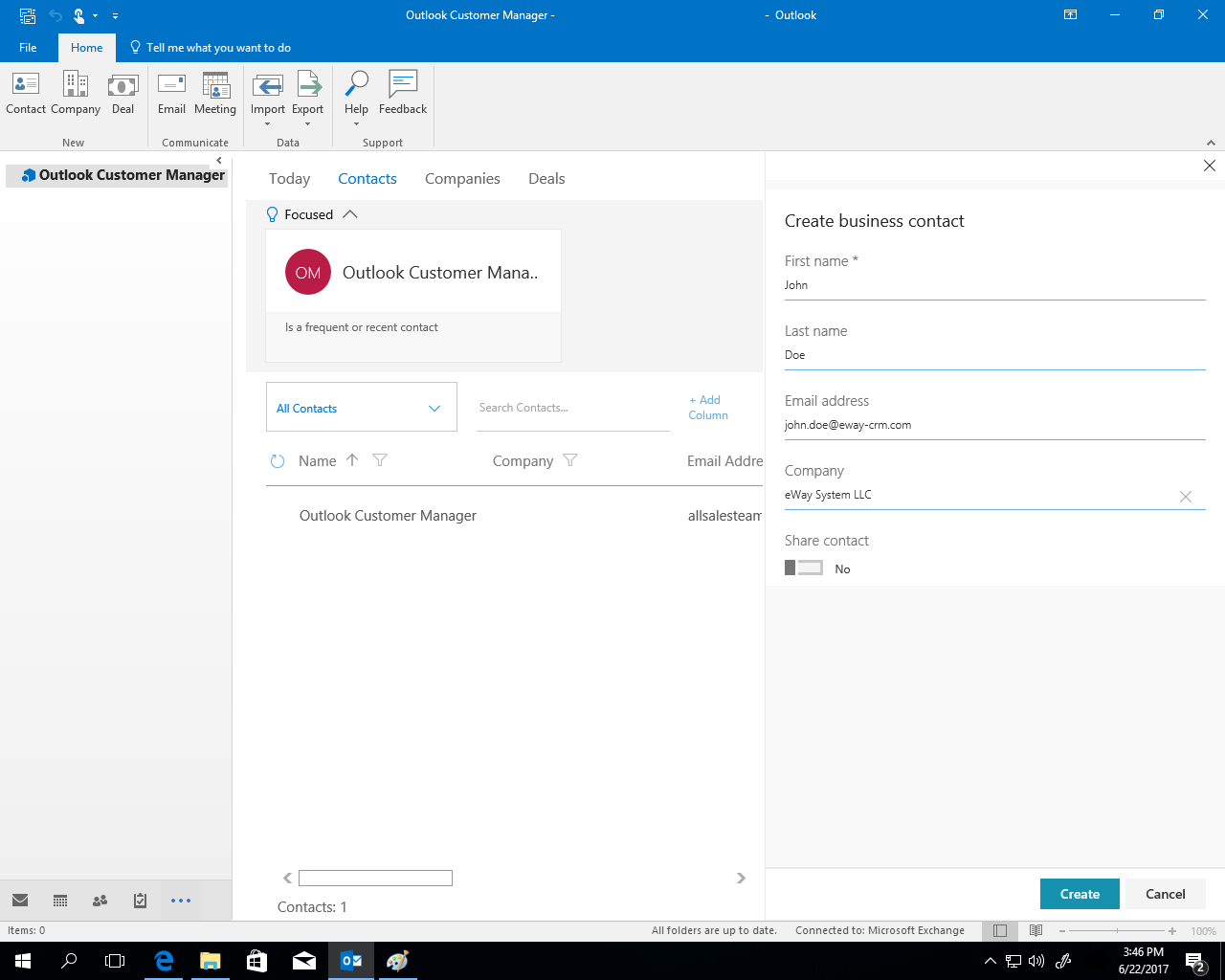Click the Email Address column header
The width and height of the screenshot is (1225, 980).
click(724, 461)
